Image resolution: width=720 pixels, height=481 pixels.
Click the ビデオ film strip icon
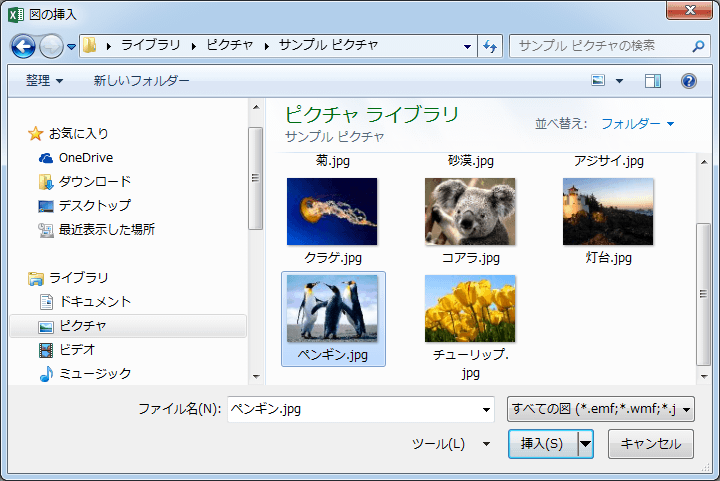pos(45,350)
